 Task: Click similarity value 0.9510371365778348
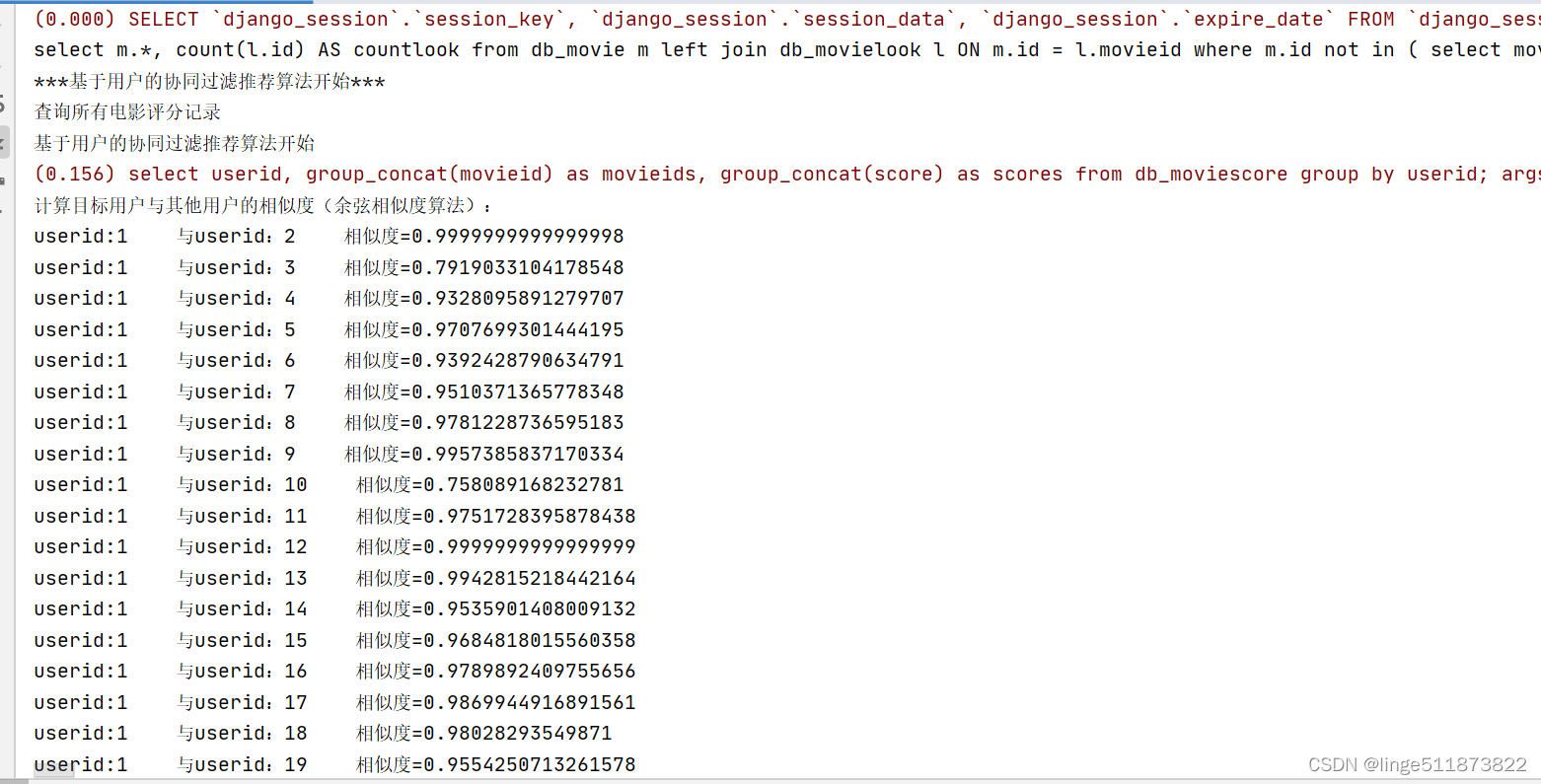click(518, 392)
